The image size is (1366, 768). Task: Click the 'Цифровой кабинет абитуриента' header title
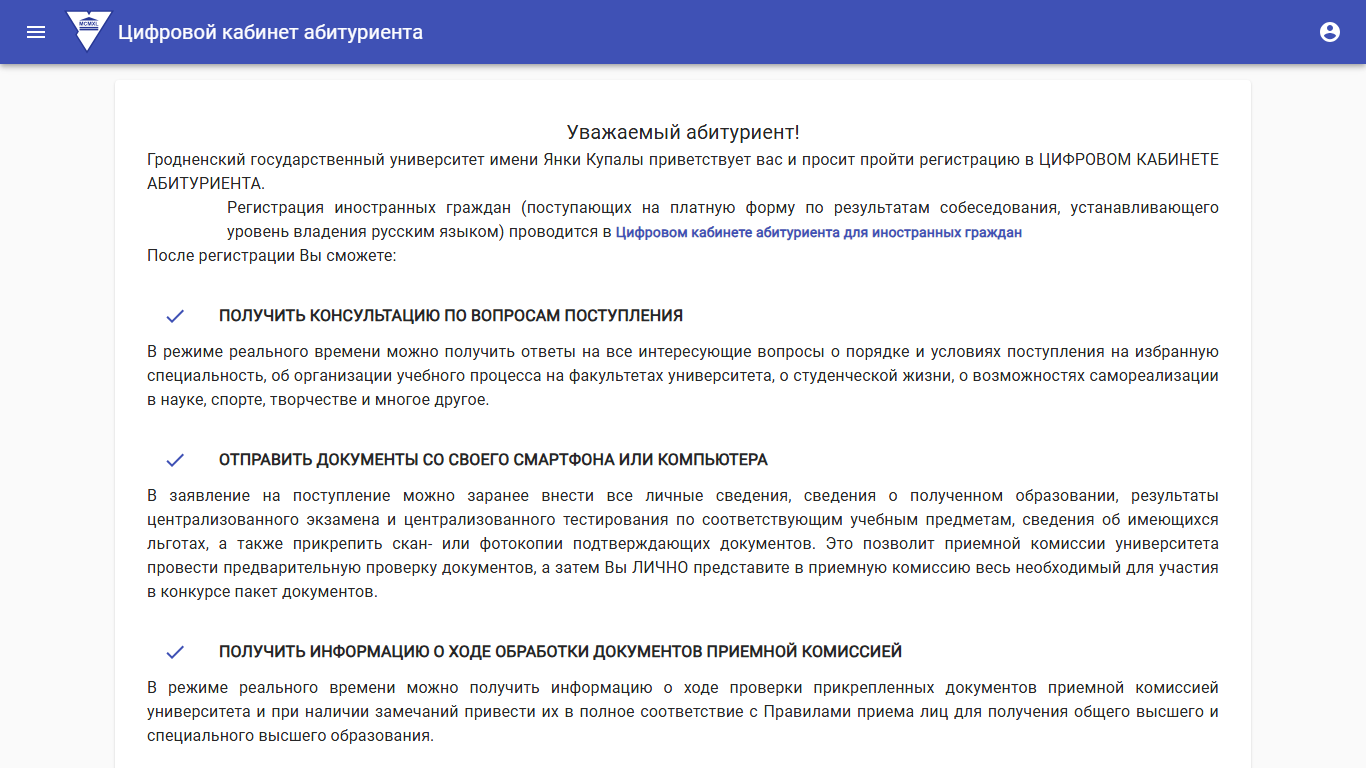point(270,32)
